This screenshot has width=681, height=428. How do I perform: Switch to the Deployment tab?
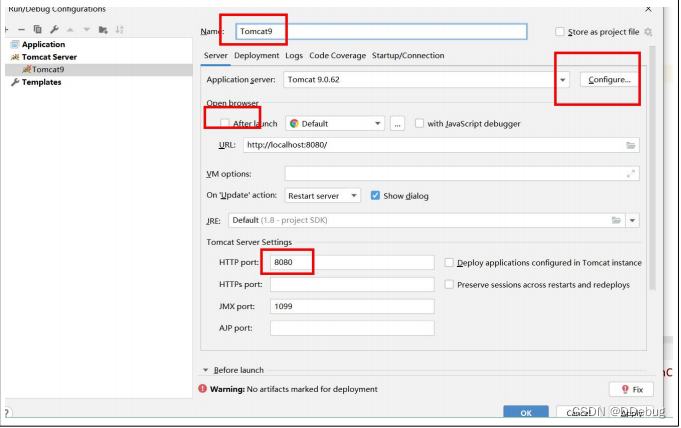257,56
